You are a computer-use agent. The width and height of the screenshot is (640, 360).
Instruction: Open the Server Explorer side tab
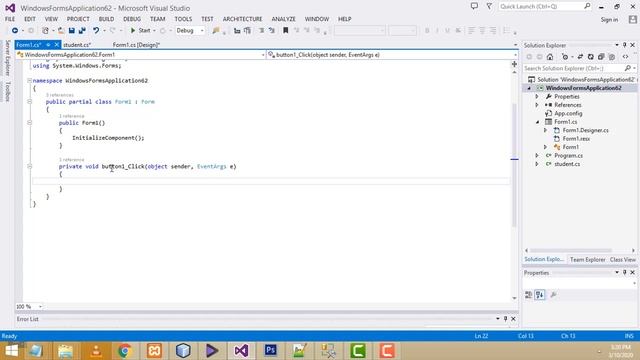point(7,58)
